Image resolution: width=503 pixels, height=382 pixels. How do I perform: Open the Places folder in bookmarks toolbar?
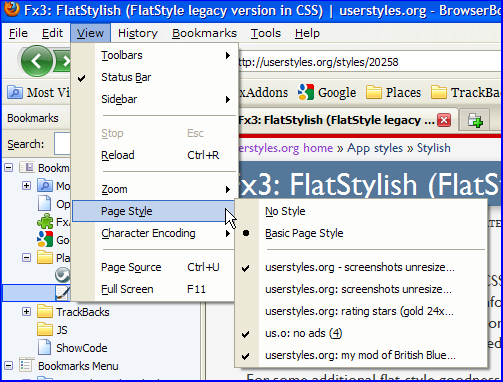point(394,92)
